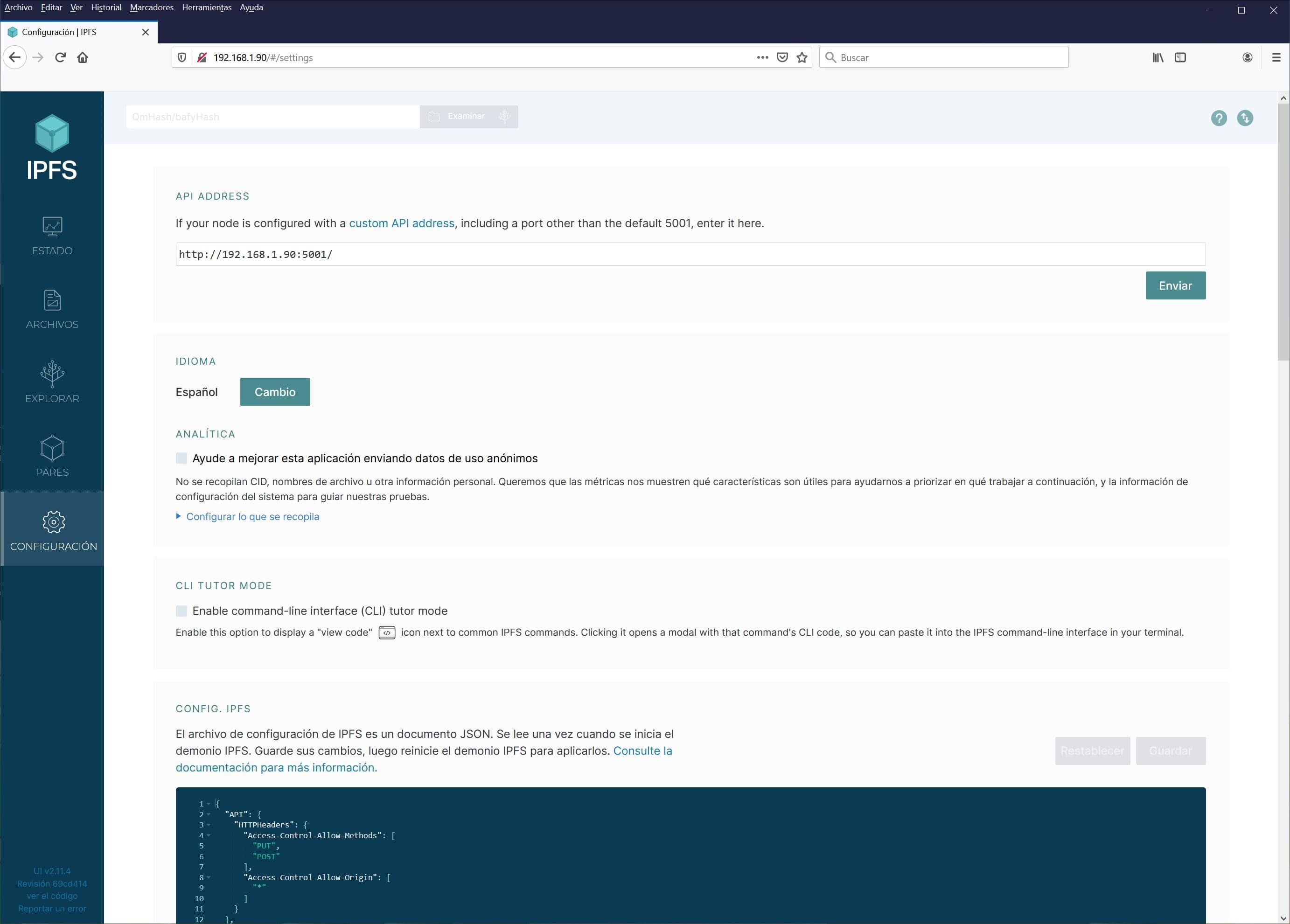The height and width of the screenshot is (924, 1290).
Task: Click the API address input field
Action: click(690, 254)
